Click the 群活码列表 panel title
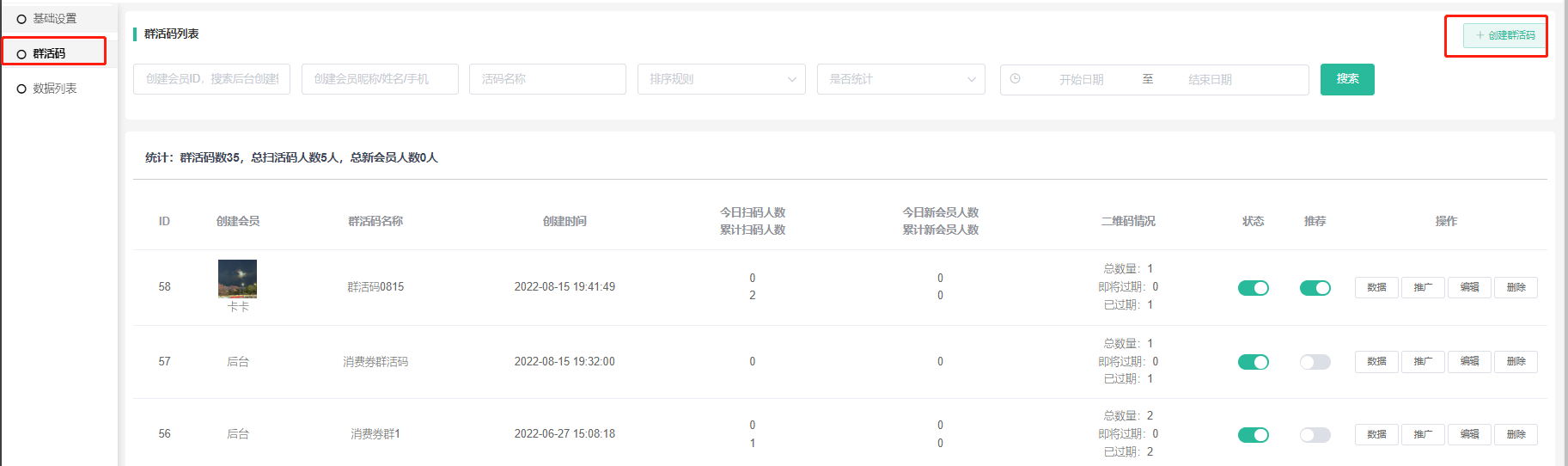1568x466 pixels. click(x=172, y=34)
